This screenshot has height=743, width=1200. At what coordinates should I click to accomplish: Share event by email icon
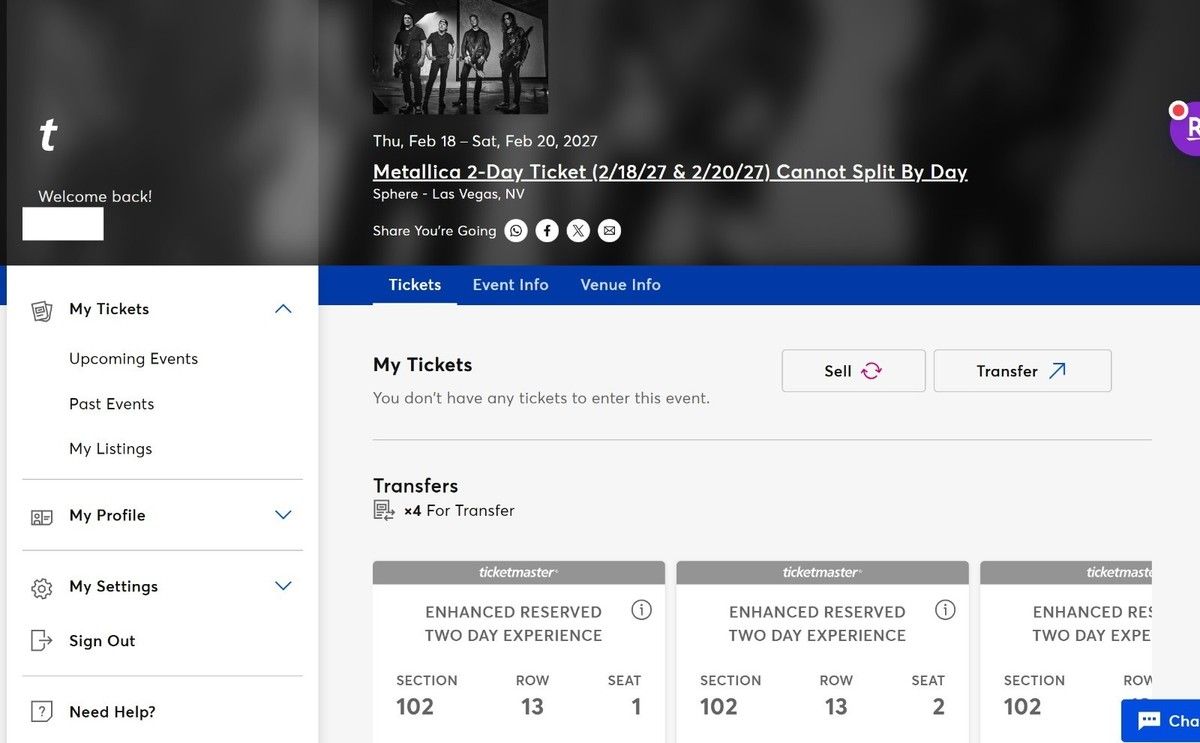pyautogui.click(x=609, y=231)
